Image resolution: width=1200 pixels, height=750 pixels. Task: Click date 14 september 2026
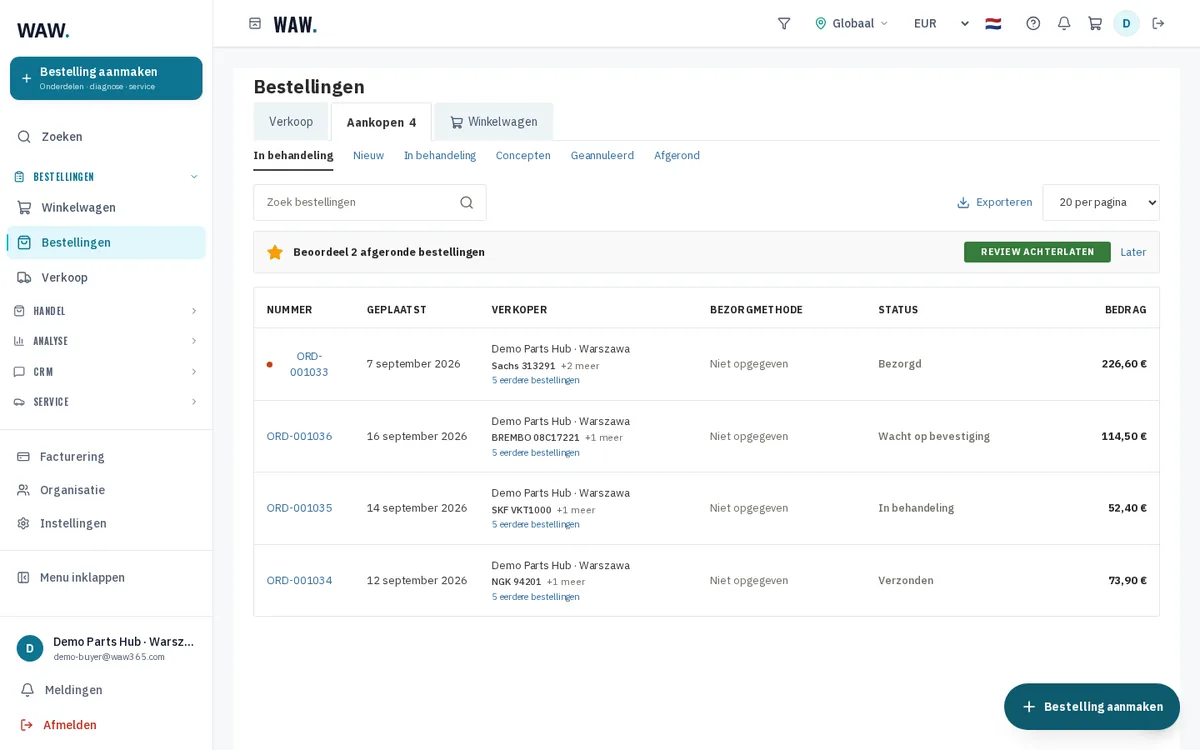417,508
